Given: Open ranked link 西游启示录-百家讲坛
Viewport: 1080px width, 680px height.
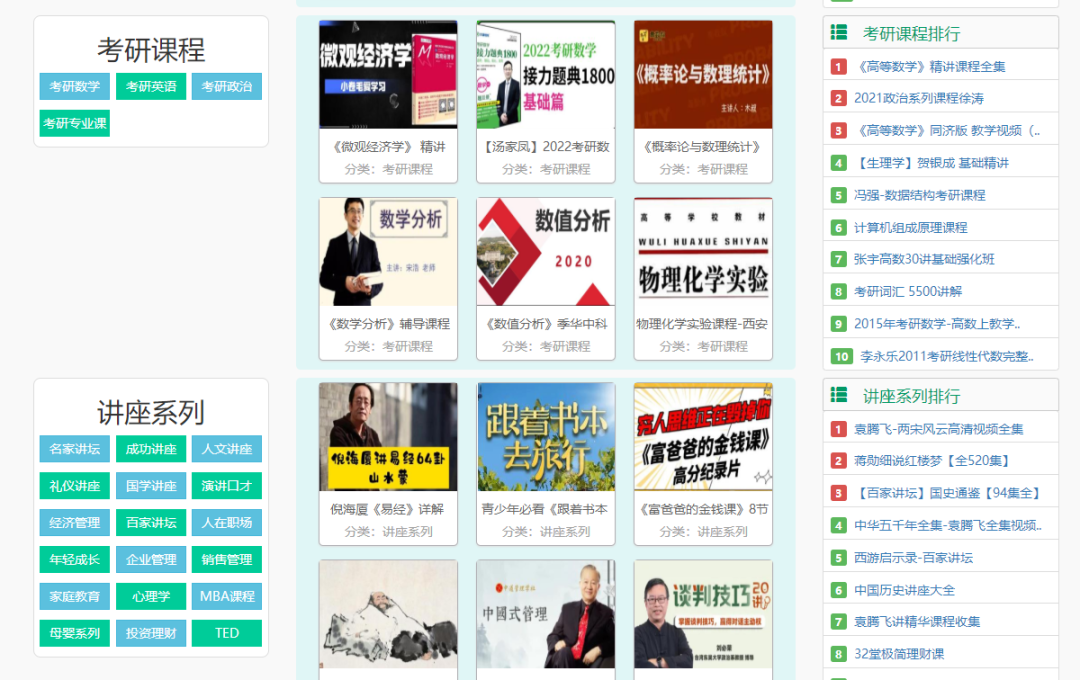Looking at the screenshot, I should click(x=913, y=558).
